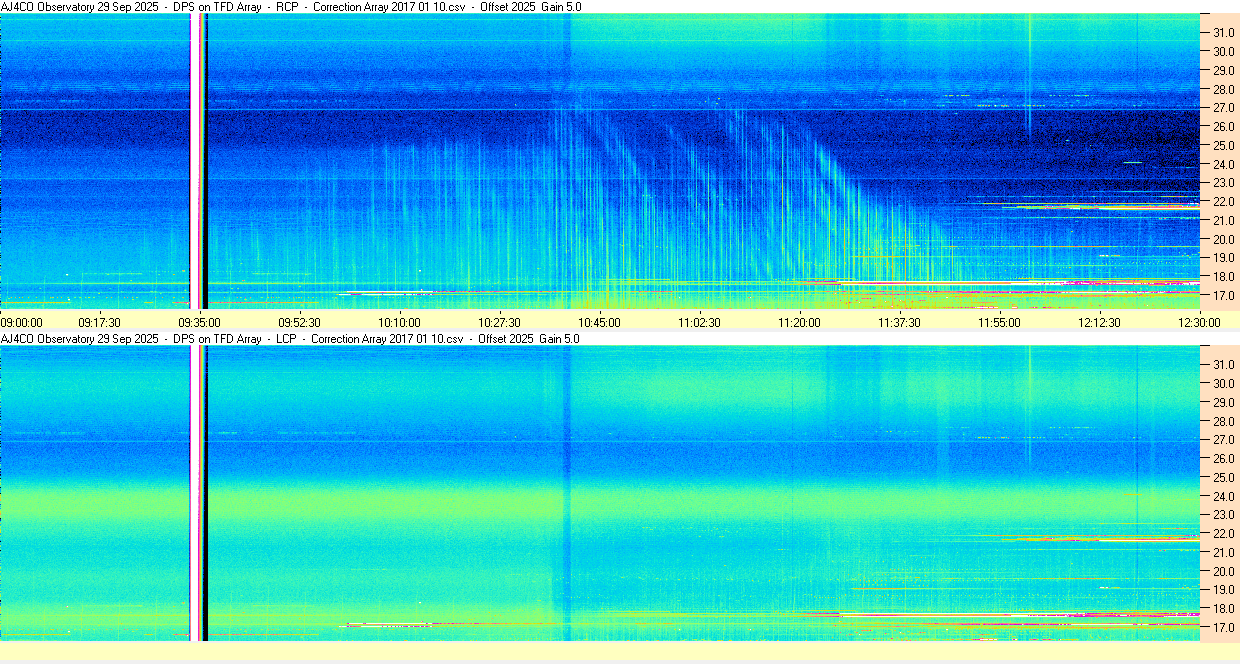Select the 10:27:30 time axis label
1240x664 pixels.
coord(499,322)
